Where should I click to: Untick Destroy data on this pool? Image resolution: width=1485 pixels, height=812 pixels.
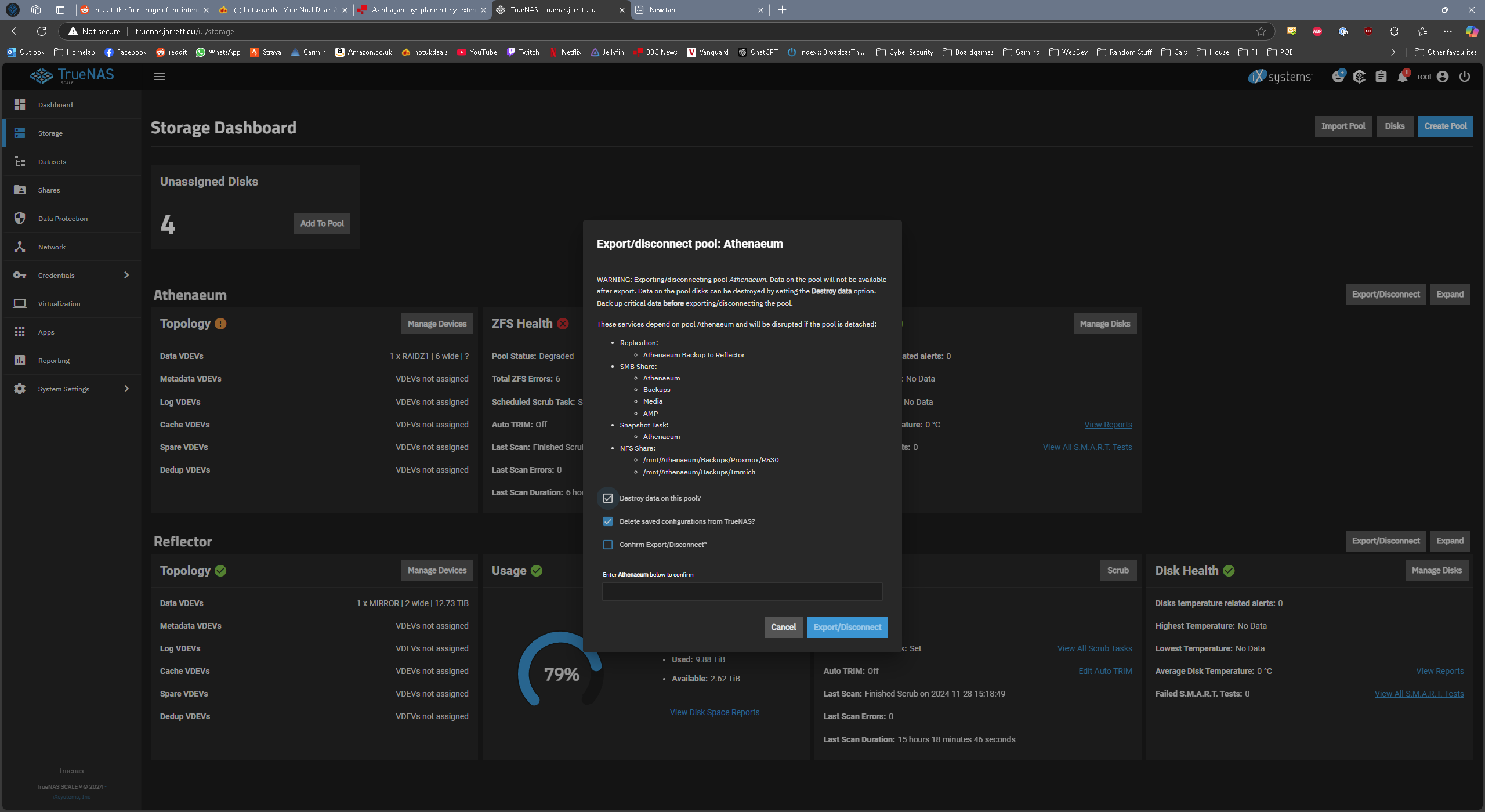(607, 498)
